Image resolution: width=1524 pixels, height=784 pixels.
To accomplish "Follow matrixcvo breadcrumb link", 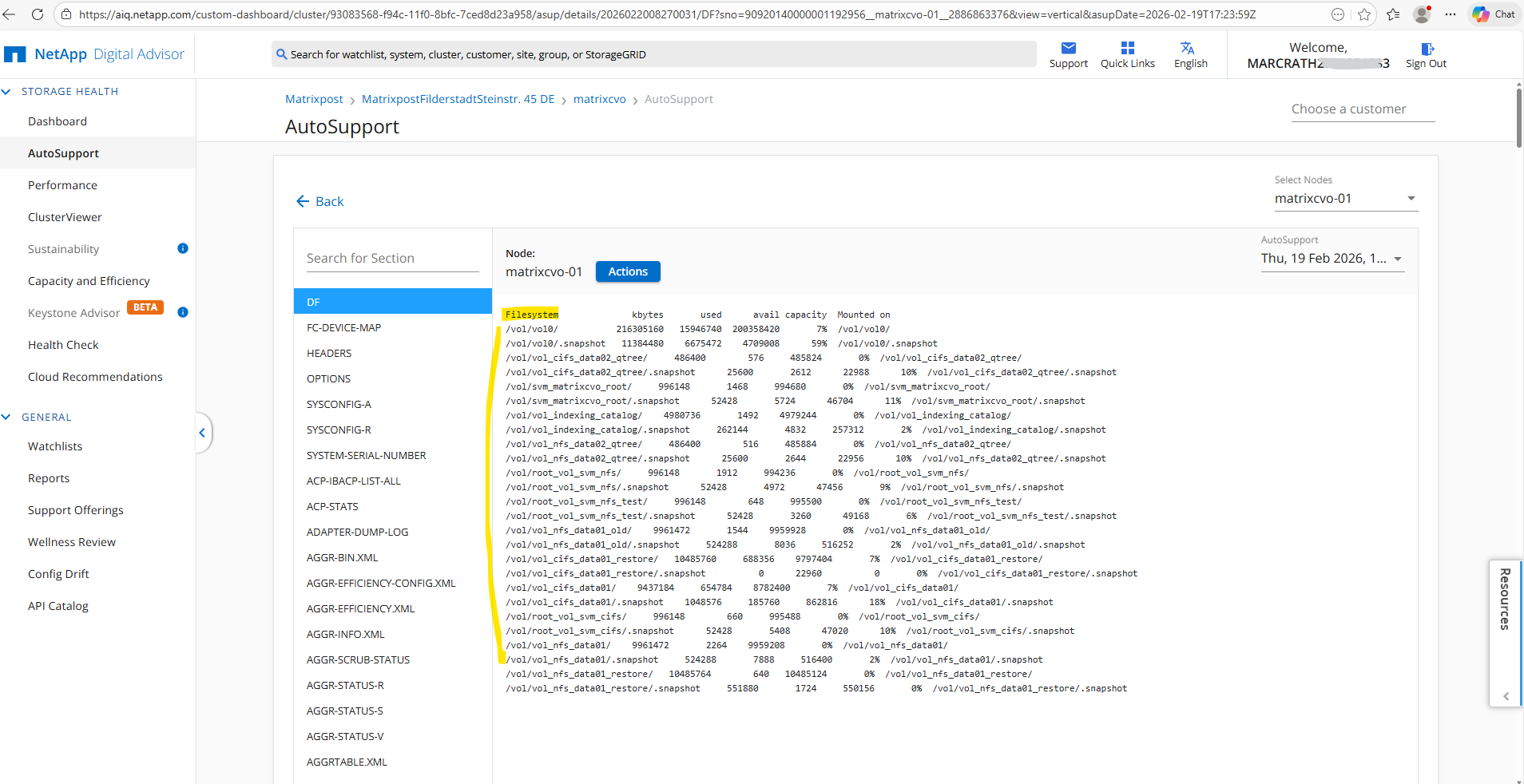I will [600, 99].
